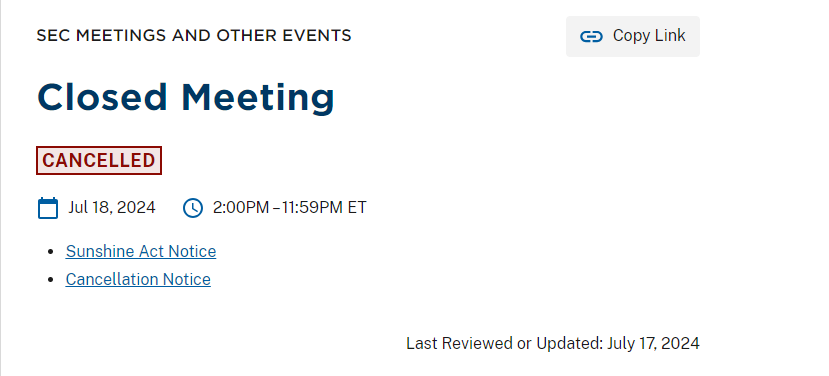Click the July 17, 2024 updated date

click(x=653, y=344)
